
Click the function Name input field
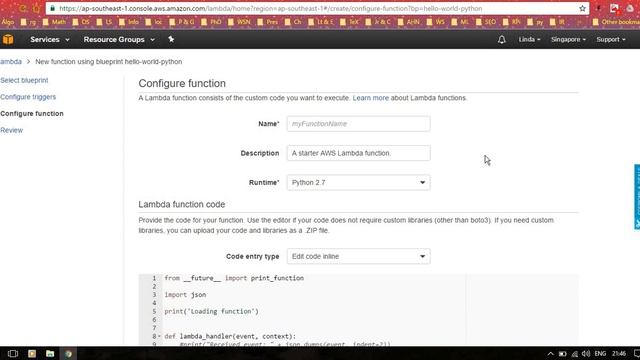point(358,124)
